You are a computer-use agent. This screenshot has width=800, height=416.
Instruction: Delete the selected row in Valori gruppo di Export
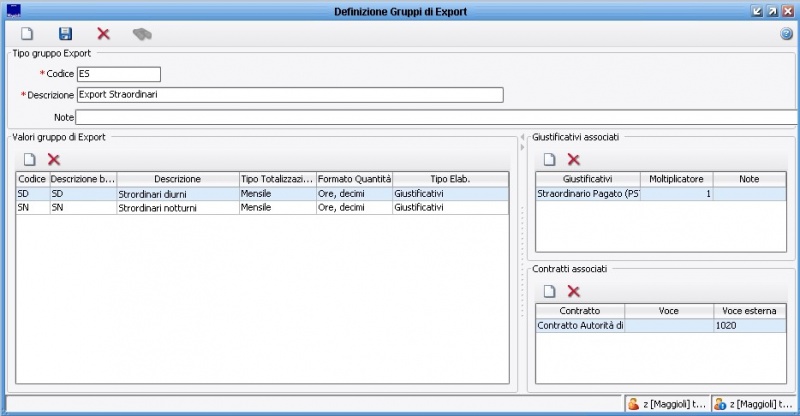click(x=54, y=159)
